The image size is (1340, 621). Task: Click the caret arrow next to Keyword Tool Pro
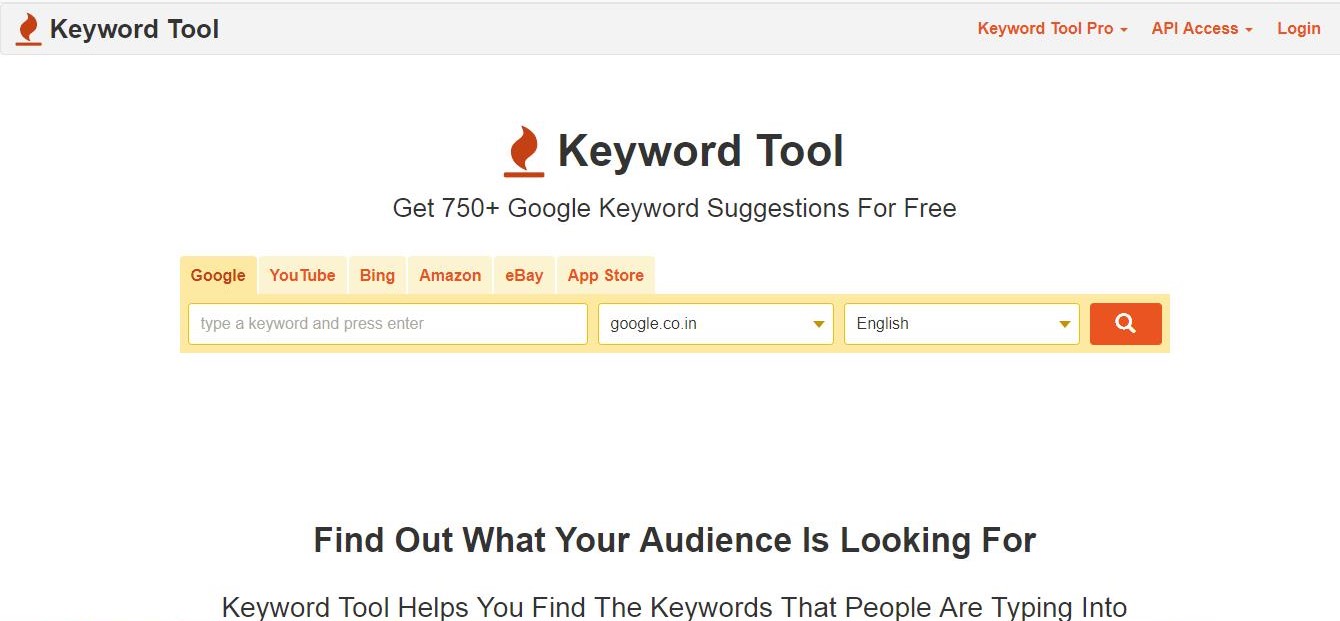(x=1124, y=30)
